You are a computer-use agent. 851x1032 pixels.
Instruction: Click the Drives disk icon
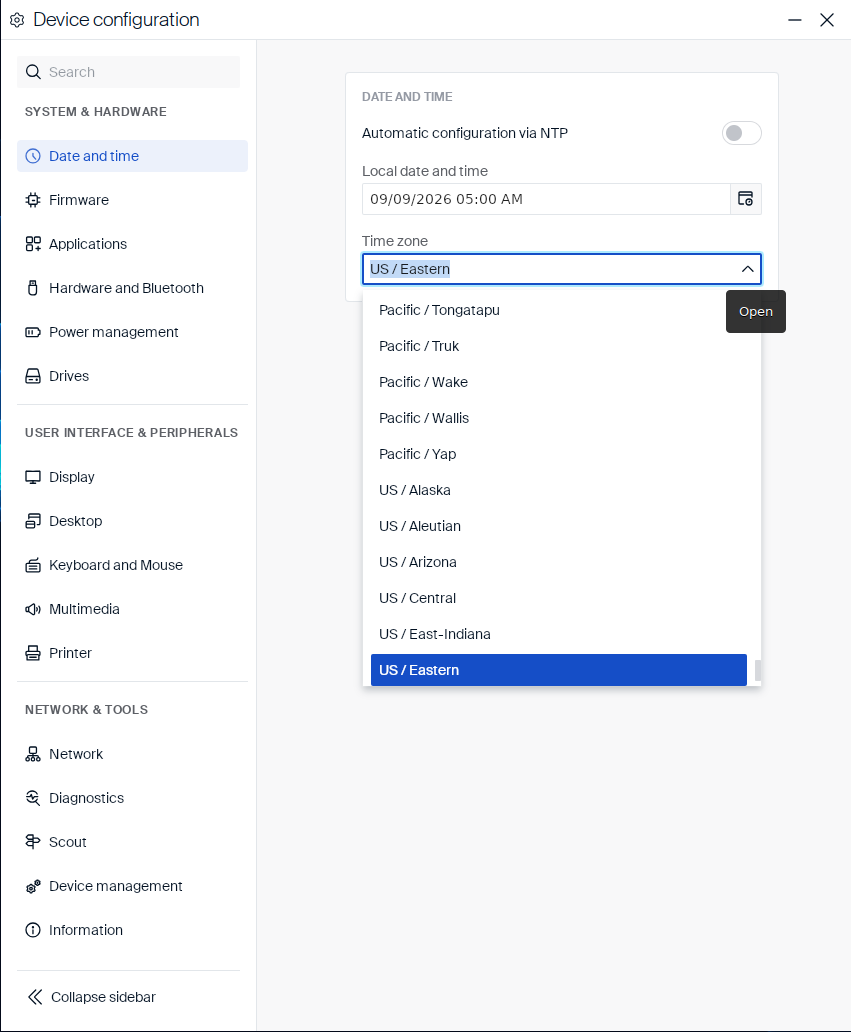[33, 376]
